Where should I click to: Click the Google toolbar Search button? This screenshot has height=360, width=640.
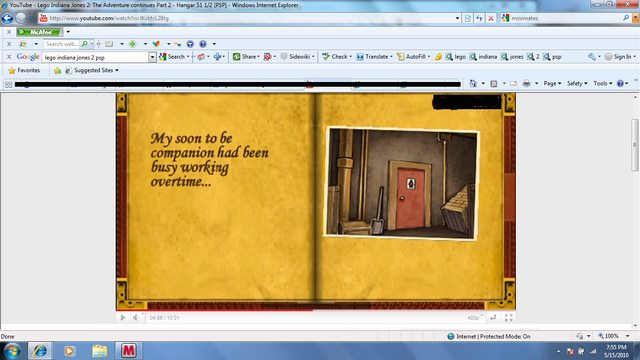[x=172, y=57]
